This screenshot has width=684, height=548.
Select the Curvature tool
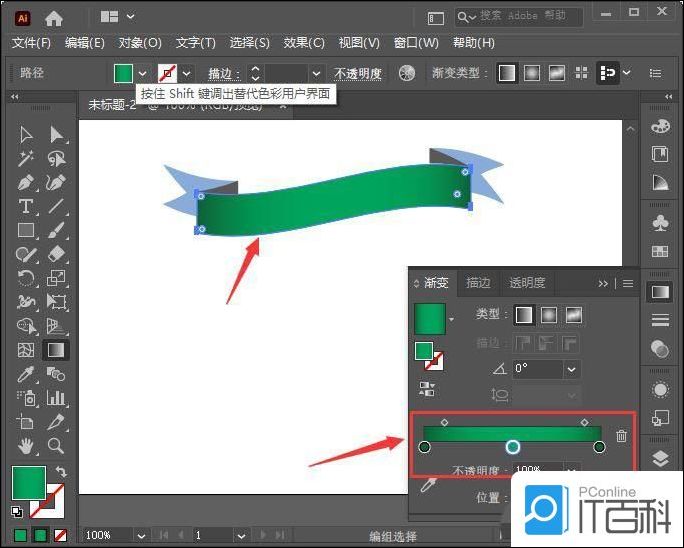point(56,182)
